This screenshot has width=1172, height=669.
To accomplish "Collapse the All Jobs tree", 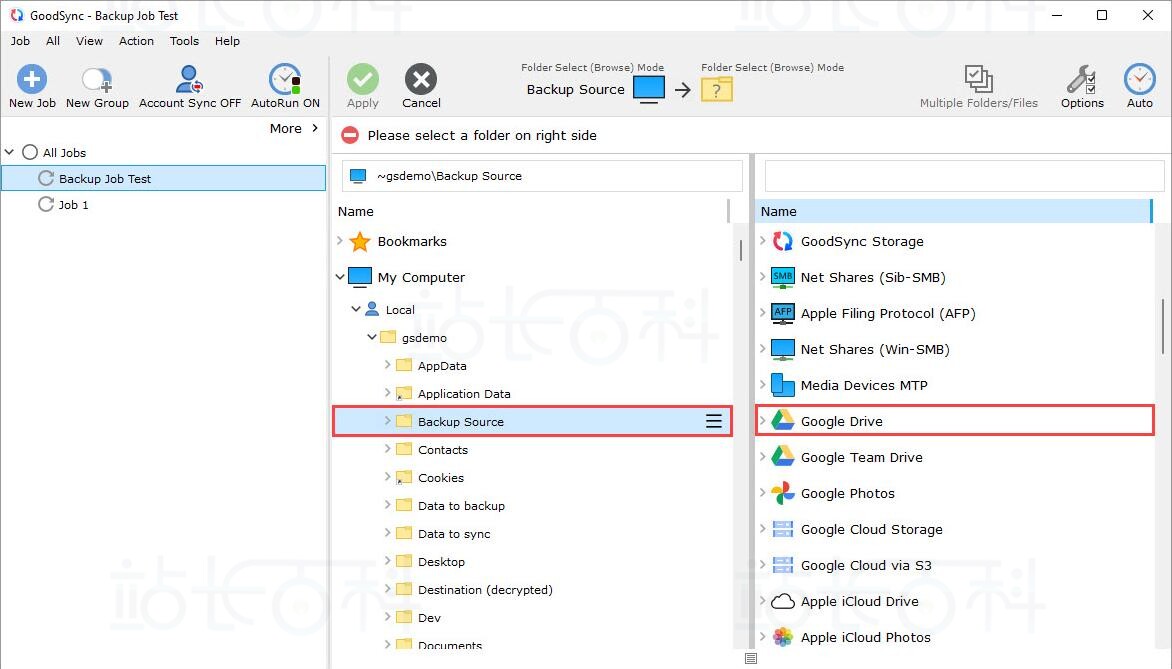I will (9, 152).
